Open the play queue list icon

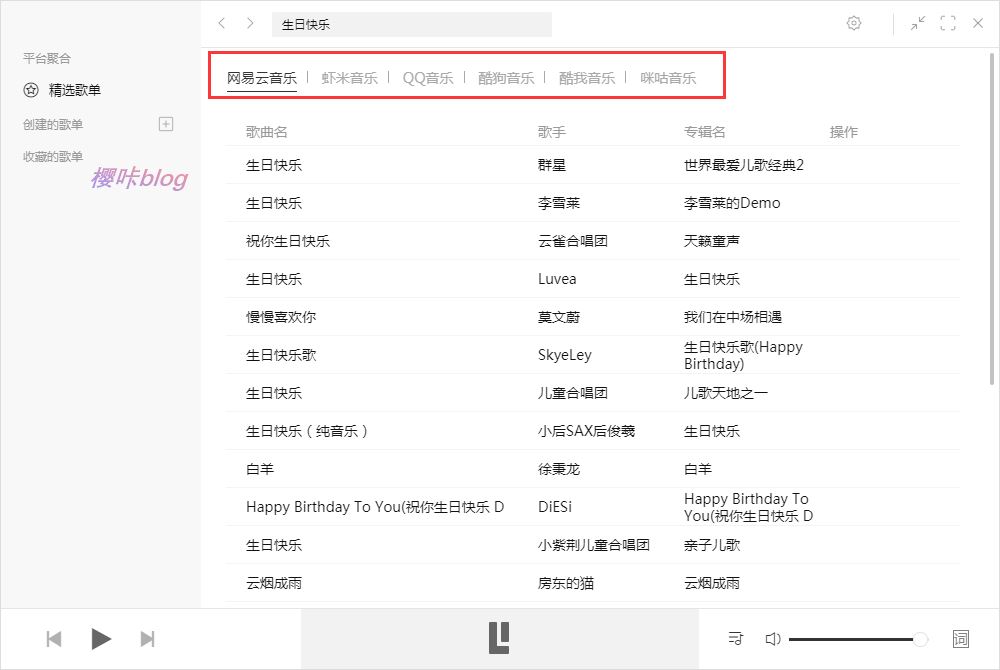(x=735, y=638)
